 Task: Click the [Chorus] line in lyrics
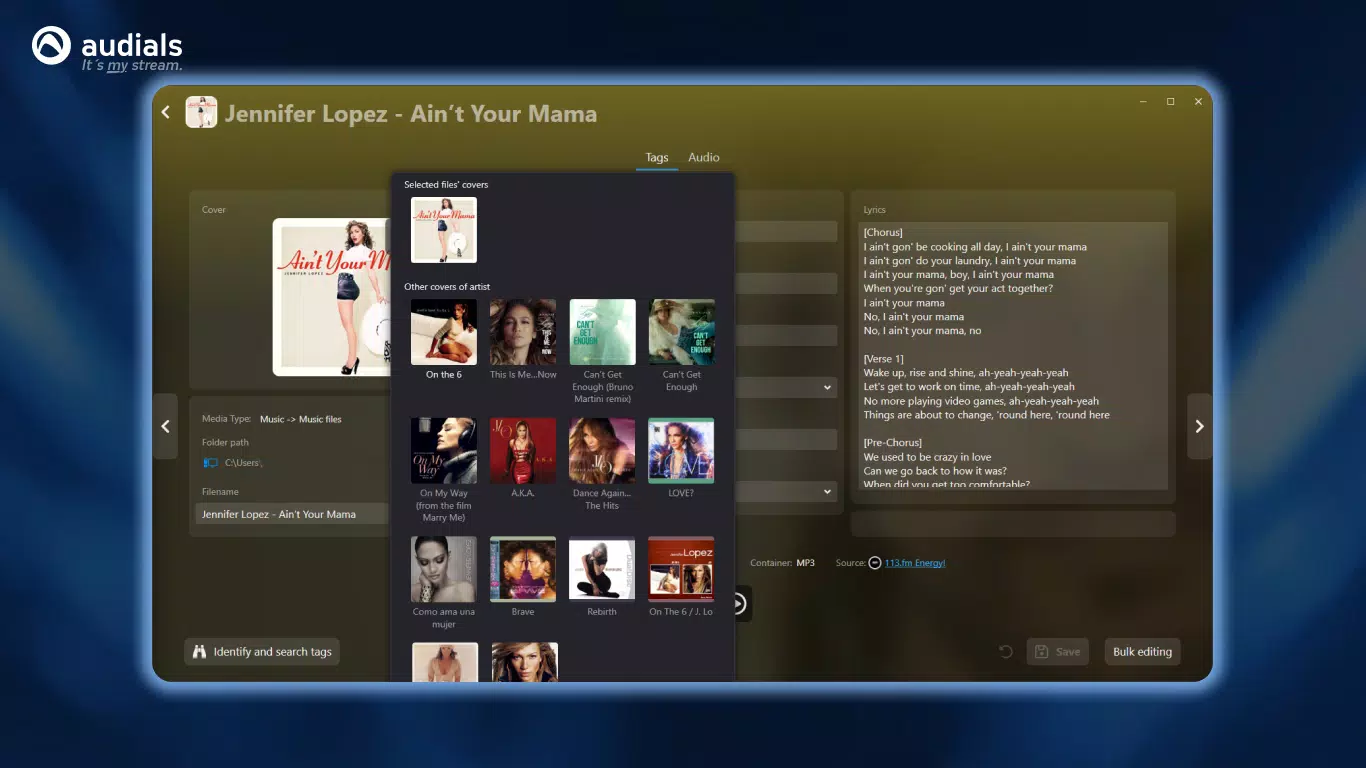pyautogui.click(x=883, y=233)
